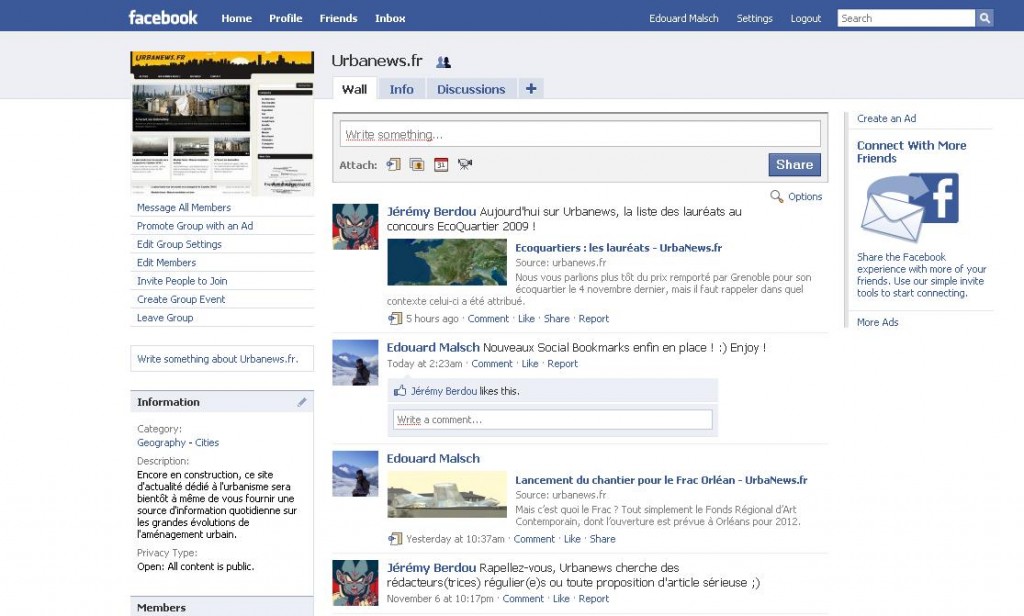This screenshot has height=616, width=1024.
Task: Click the attach video camera icon
Action: [465, 165]
